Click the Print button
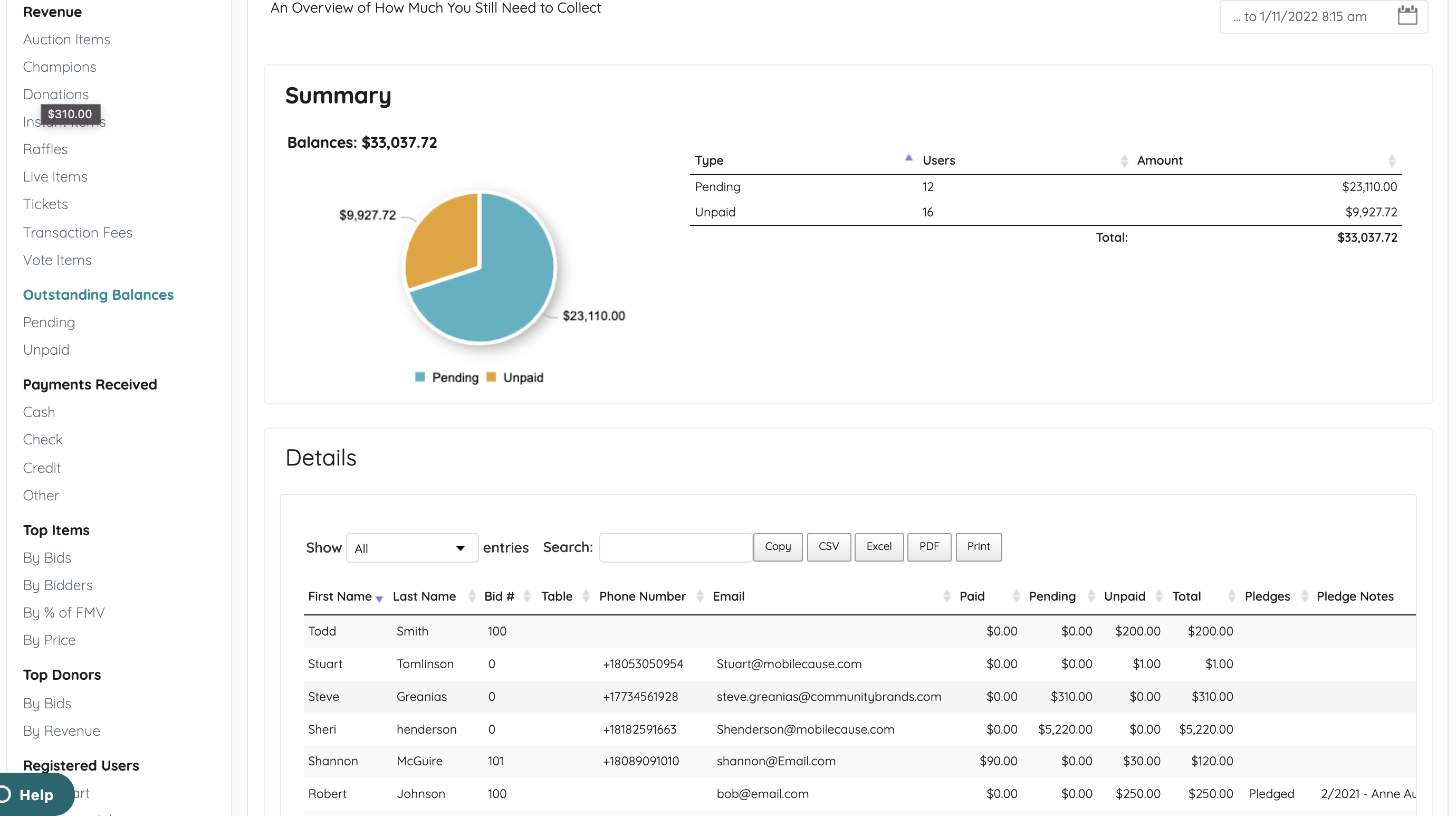 [978, 546]
